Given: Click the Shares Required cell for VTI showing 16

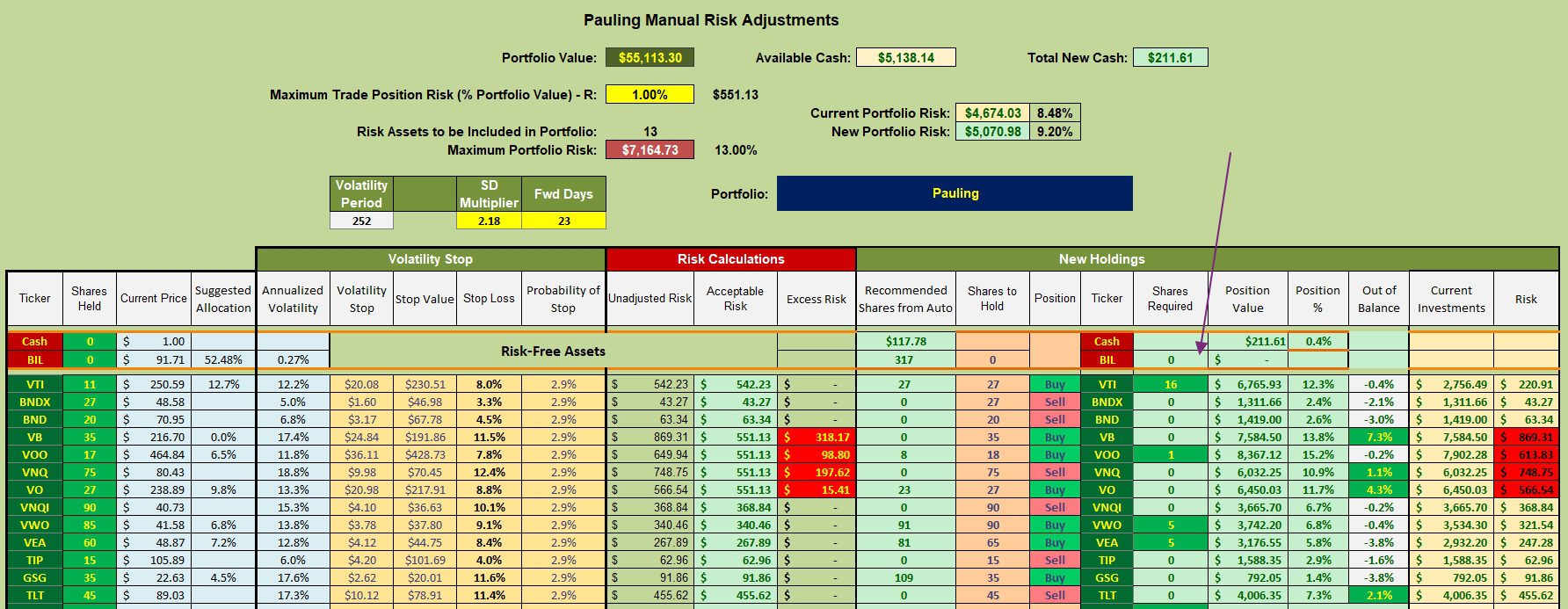Looking at the screenshot, I should coord(1170,384).
